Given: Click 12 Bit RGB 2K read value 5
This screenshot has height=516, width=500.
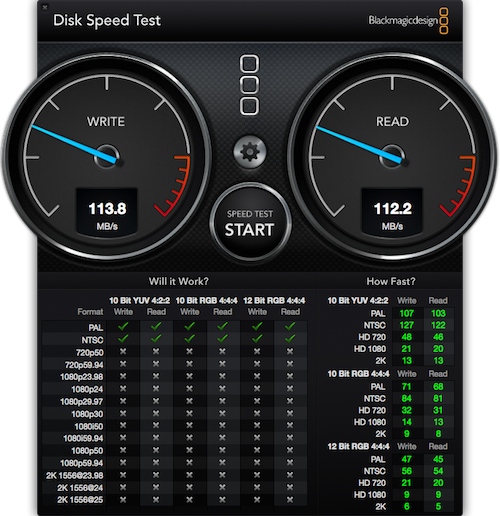Looking at the screenshot, I should 438,506.
